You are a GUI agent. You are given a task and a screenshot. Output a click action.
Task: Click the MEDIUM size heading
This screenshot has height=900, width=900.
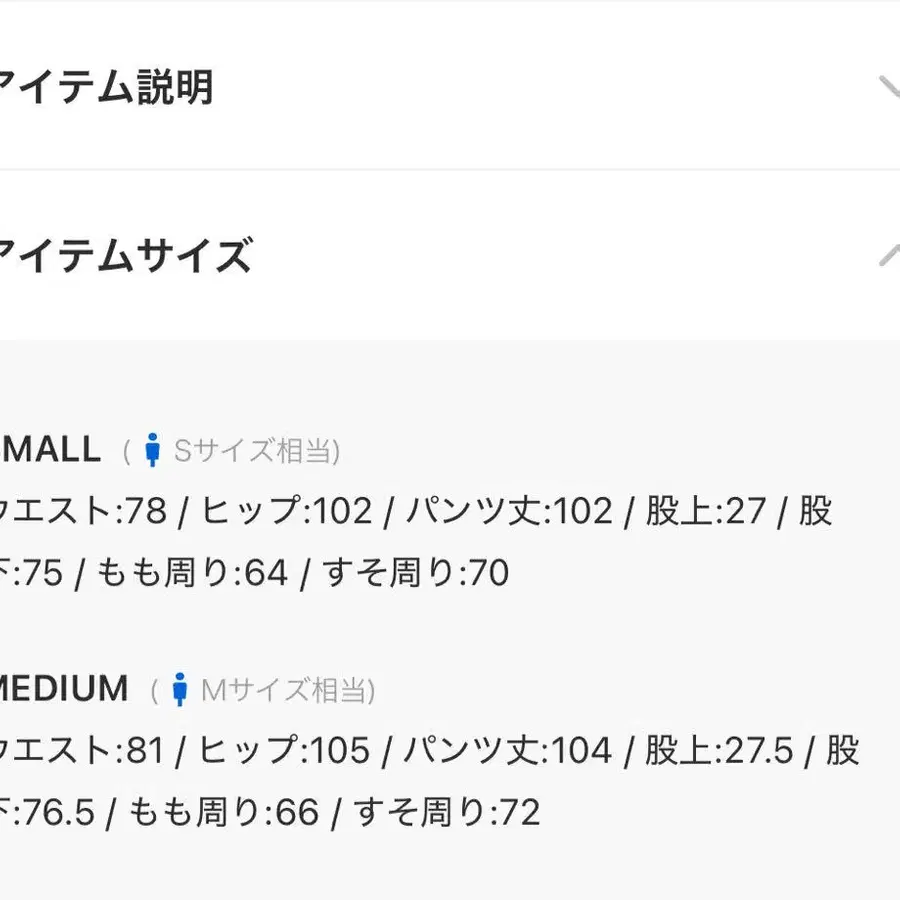point(64,688)
